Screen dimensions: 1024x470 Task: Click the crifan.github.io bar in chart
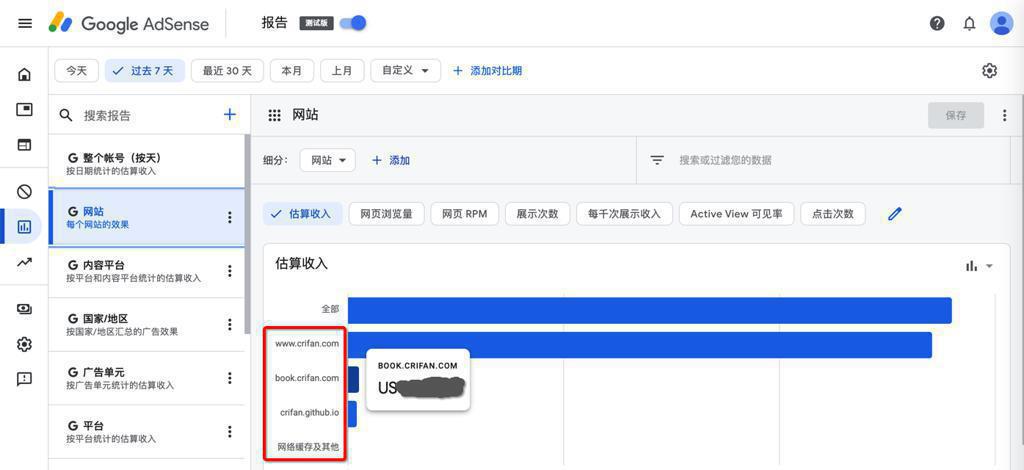pyautogui.click(x=352, y=413)
